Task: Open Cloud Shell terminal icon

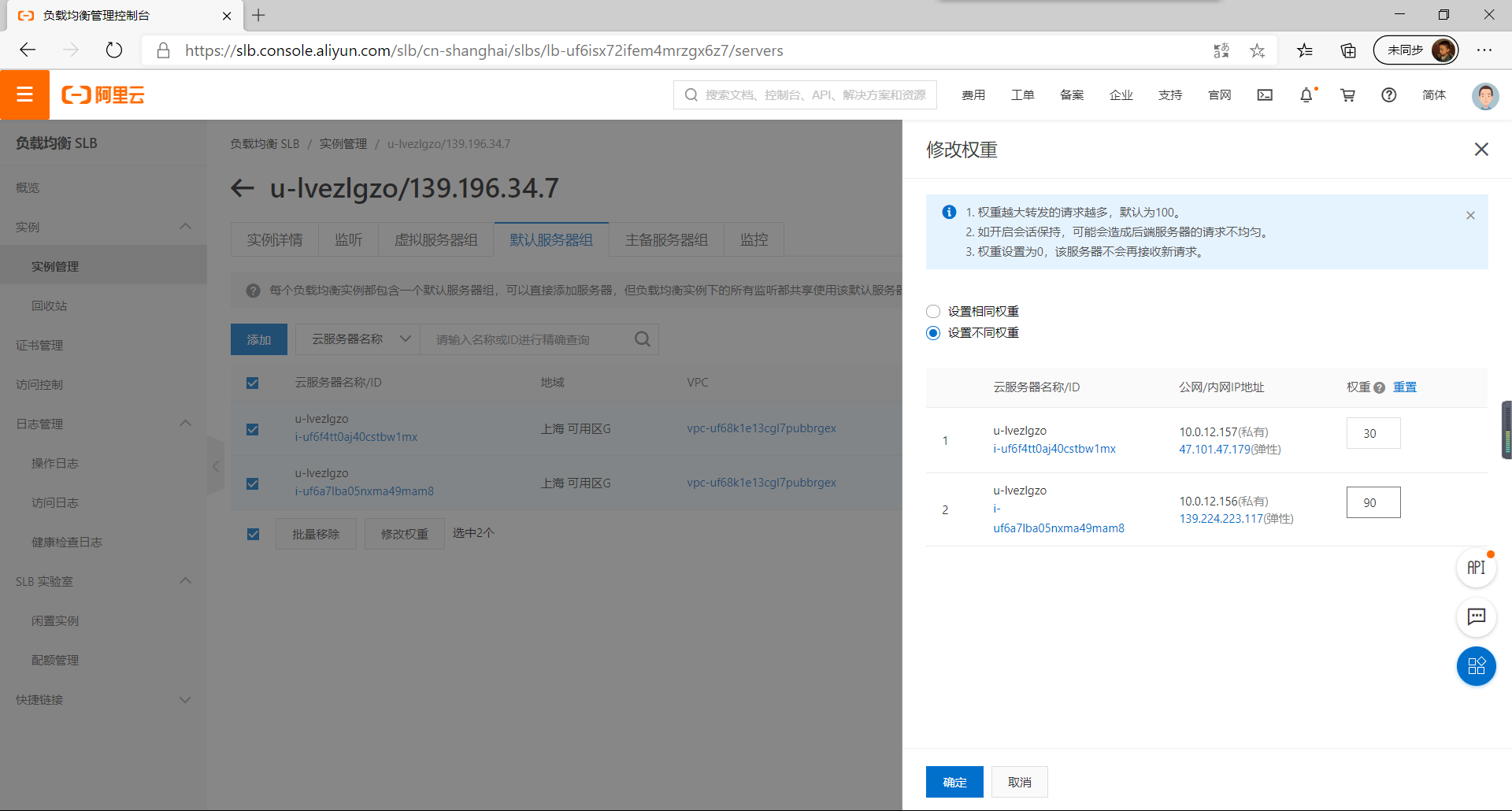Action: coord(1265,94)
